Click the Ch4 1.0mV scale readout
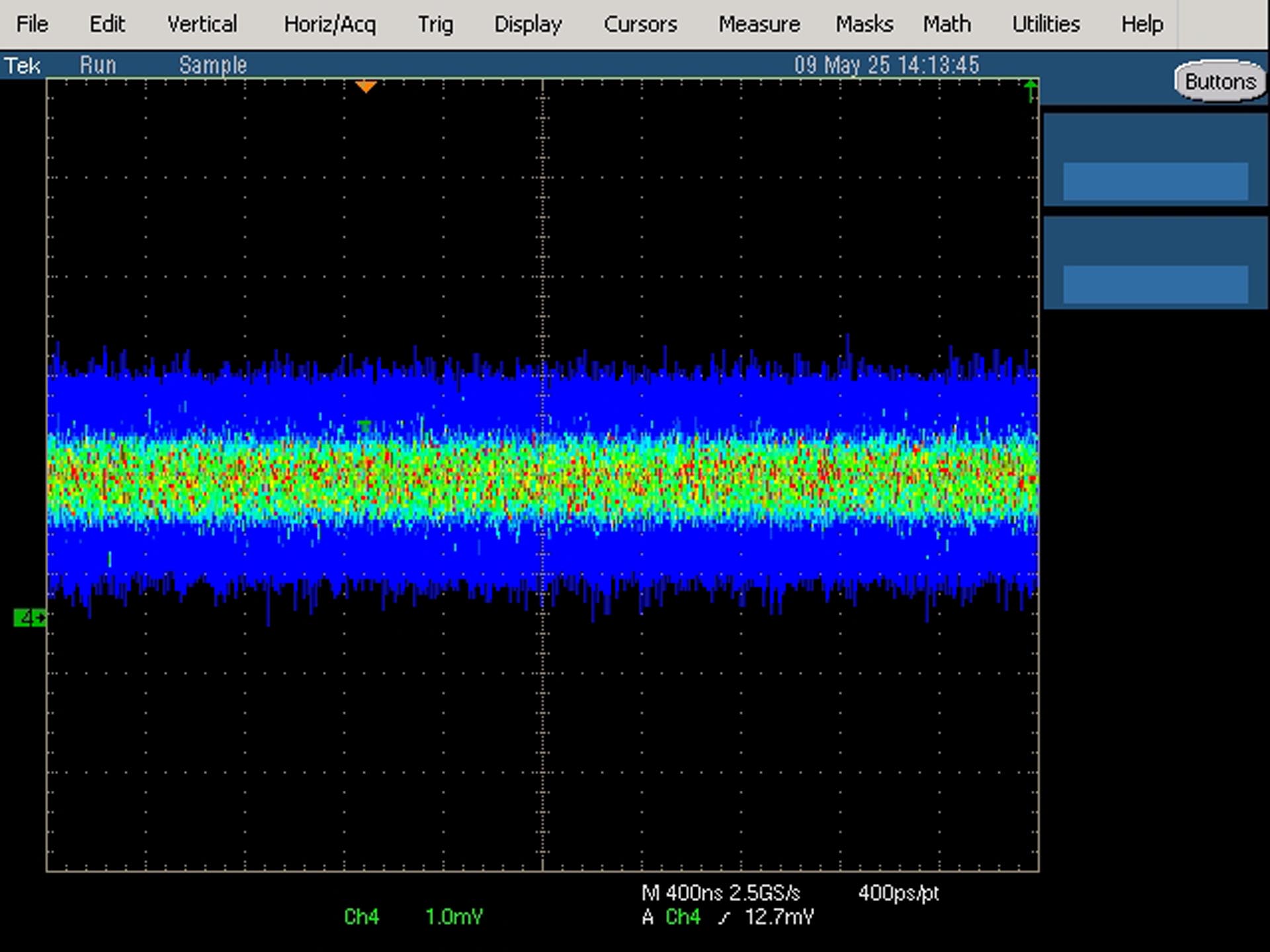 [413, 917]
